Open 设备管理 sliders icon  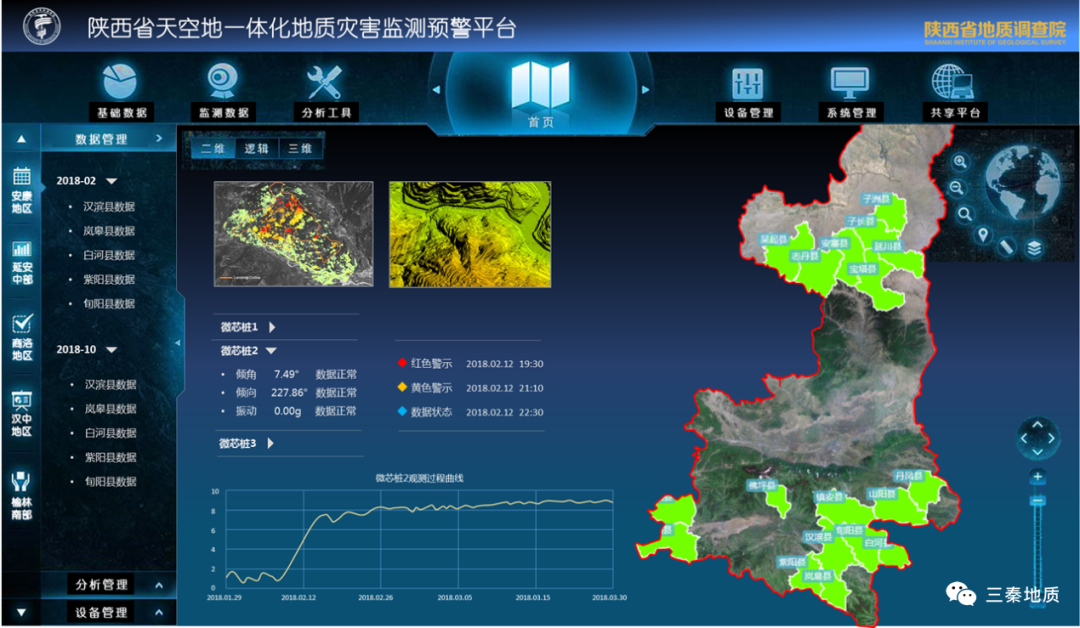747,82
